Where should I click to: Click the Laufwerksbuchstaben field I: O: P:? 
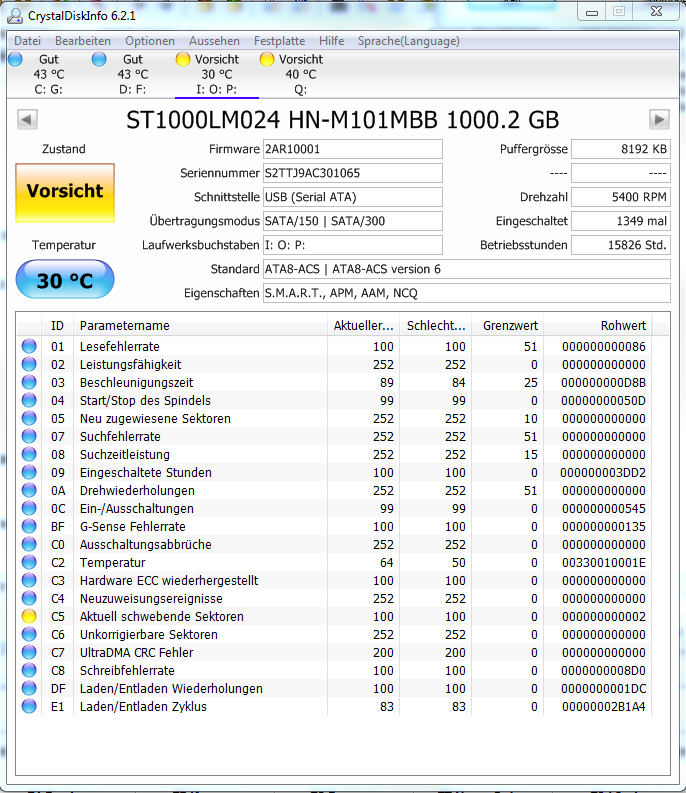[x=353, y=245]
